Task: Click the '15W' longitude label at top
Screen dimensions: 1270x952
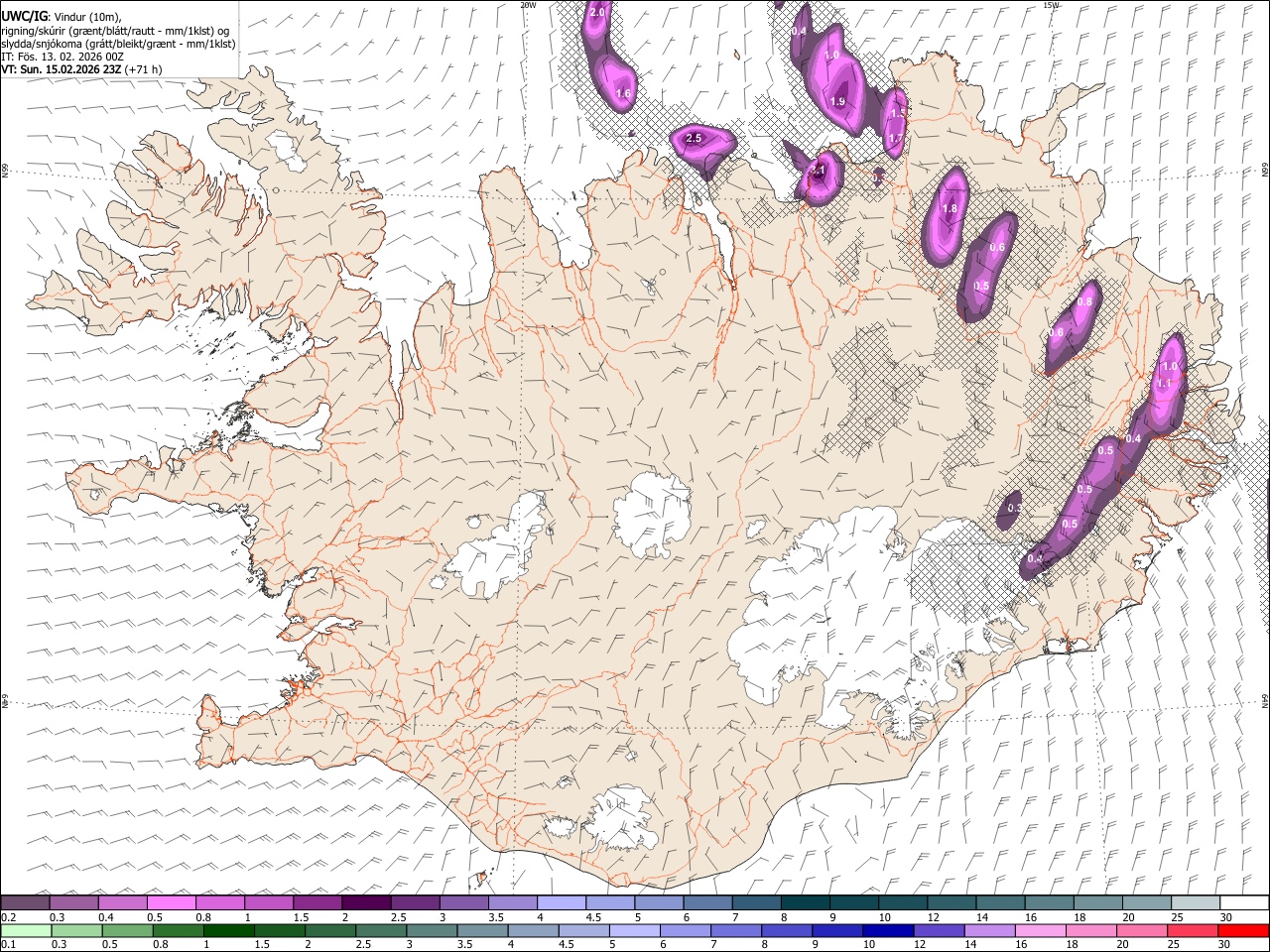Action: [x=1051, y=4]
